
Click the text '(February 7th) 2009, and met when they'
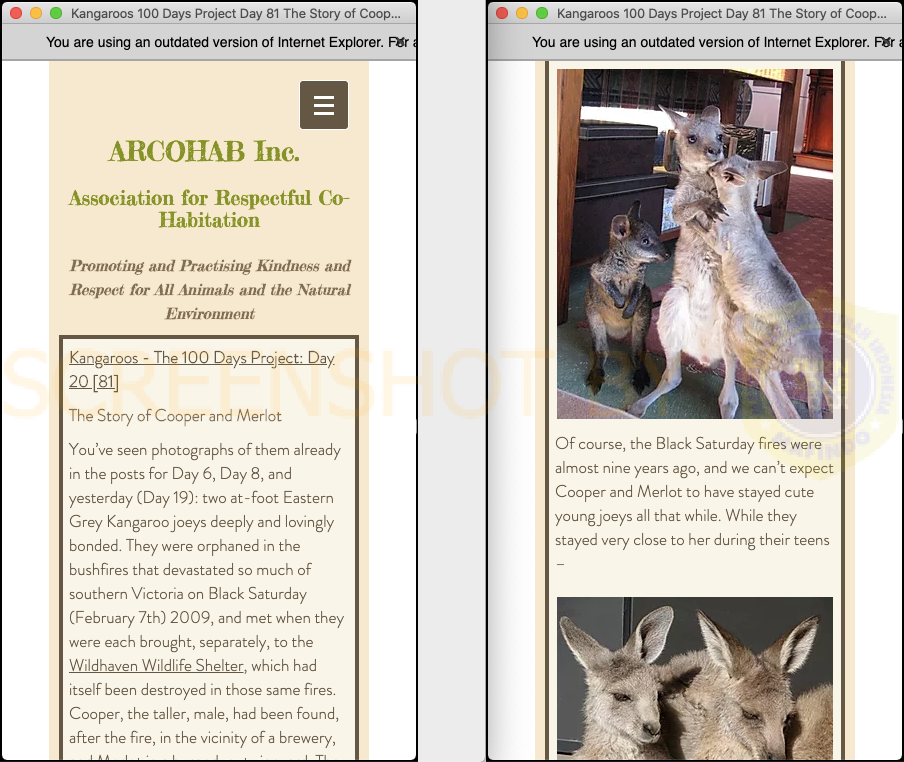(206, 618)
